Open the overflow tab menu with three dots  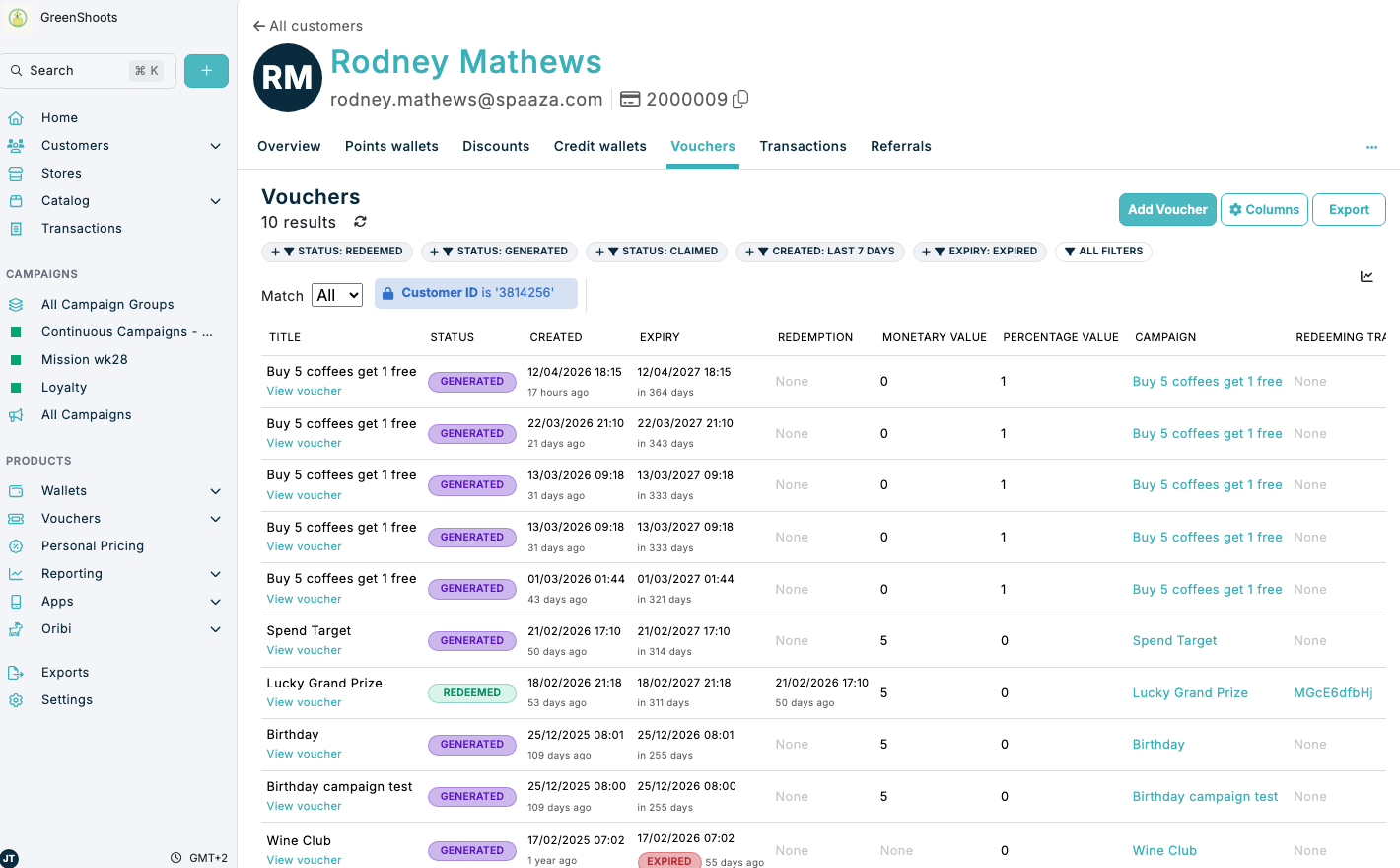1371,146
